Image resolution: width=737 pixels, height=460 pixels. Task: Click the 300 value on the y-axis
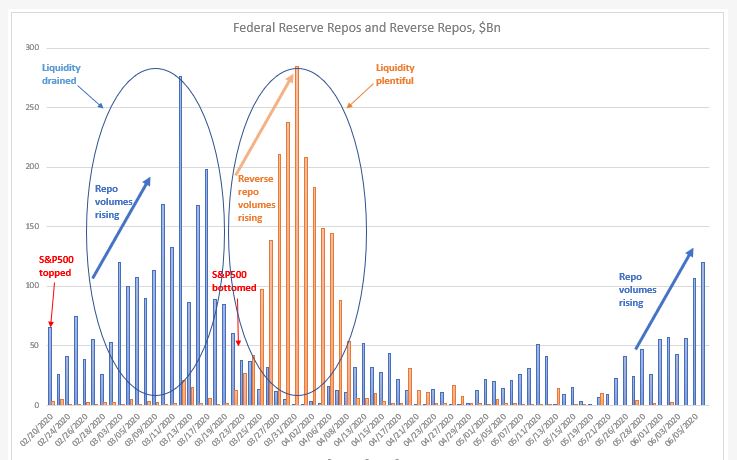(x=33, y=48)
